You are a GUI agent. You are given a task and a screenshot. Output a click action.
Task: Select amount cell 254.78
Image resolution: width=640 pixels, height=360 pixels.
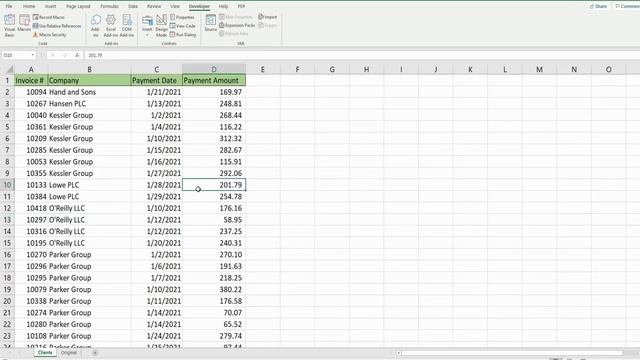pos(214,197)
